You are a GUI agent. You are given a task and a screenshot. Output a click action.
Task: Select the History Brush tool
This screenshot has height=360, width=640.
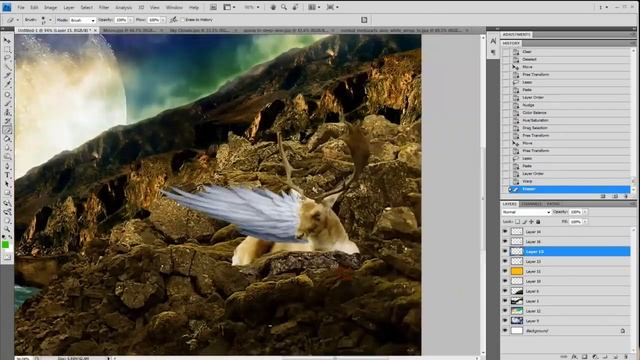click(7, 121)
